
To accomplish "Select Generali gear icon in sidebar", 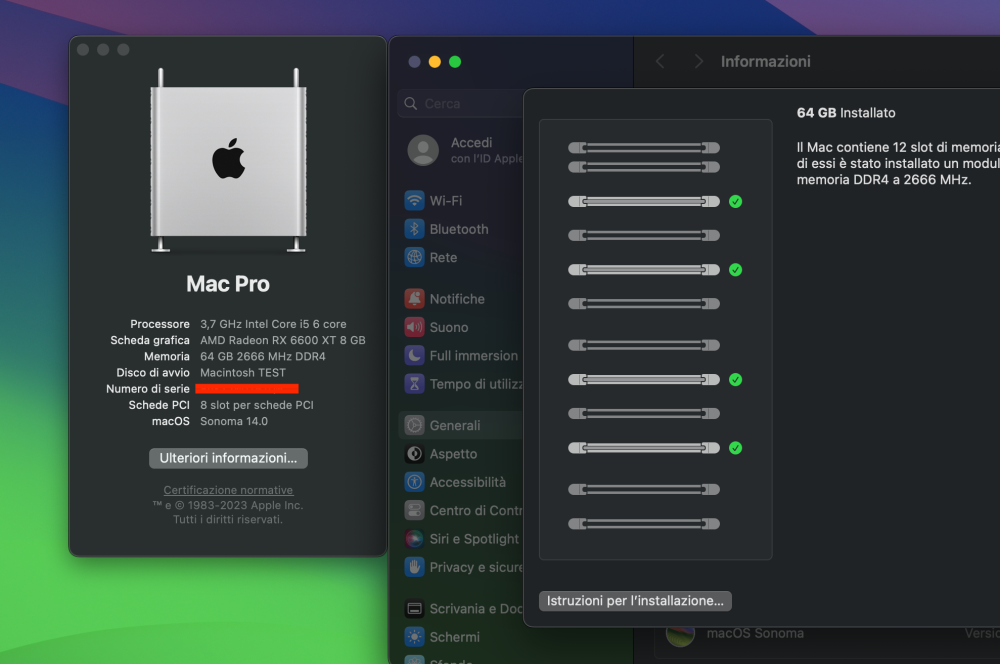I will click(415, 425).
